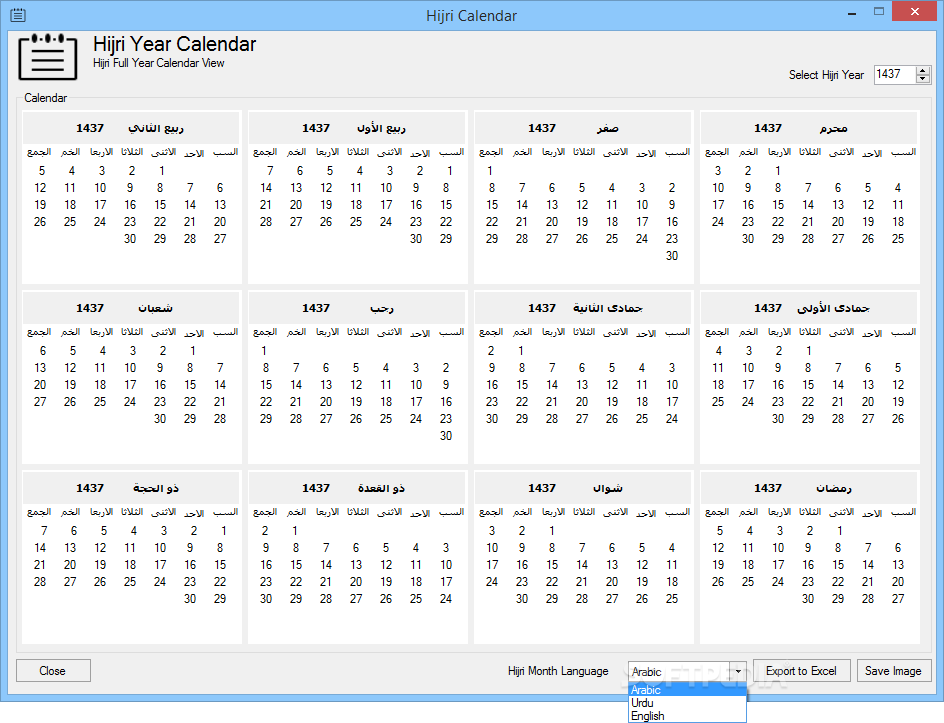Click day 30 in the Dhu al-Qadah month
This screenshot has width=944, height=723.
266,599
